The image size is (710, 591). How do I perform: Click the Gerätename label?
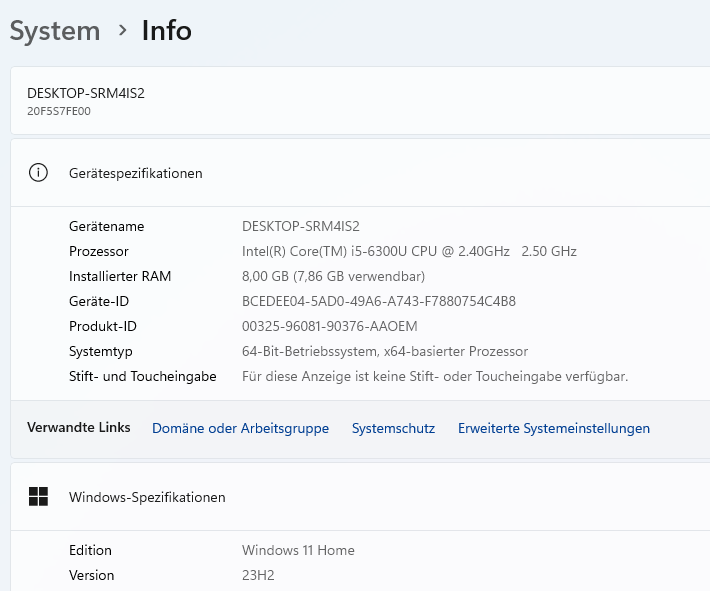coord(106,226)
